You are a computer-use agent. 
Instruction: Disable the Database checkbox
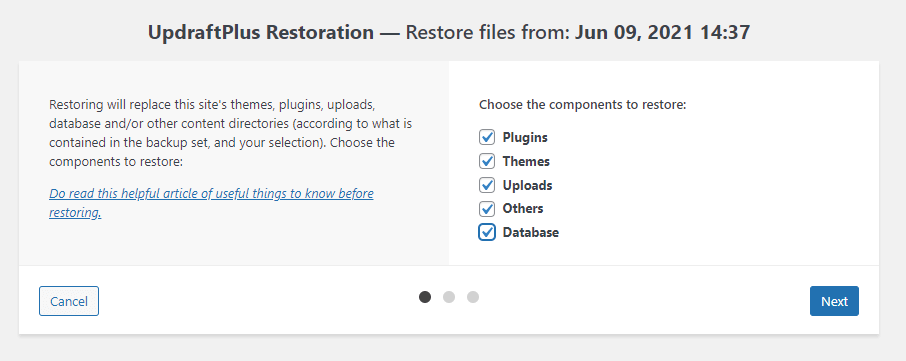487,232
